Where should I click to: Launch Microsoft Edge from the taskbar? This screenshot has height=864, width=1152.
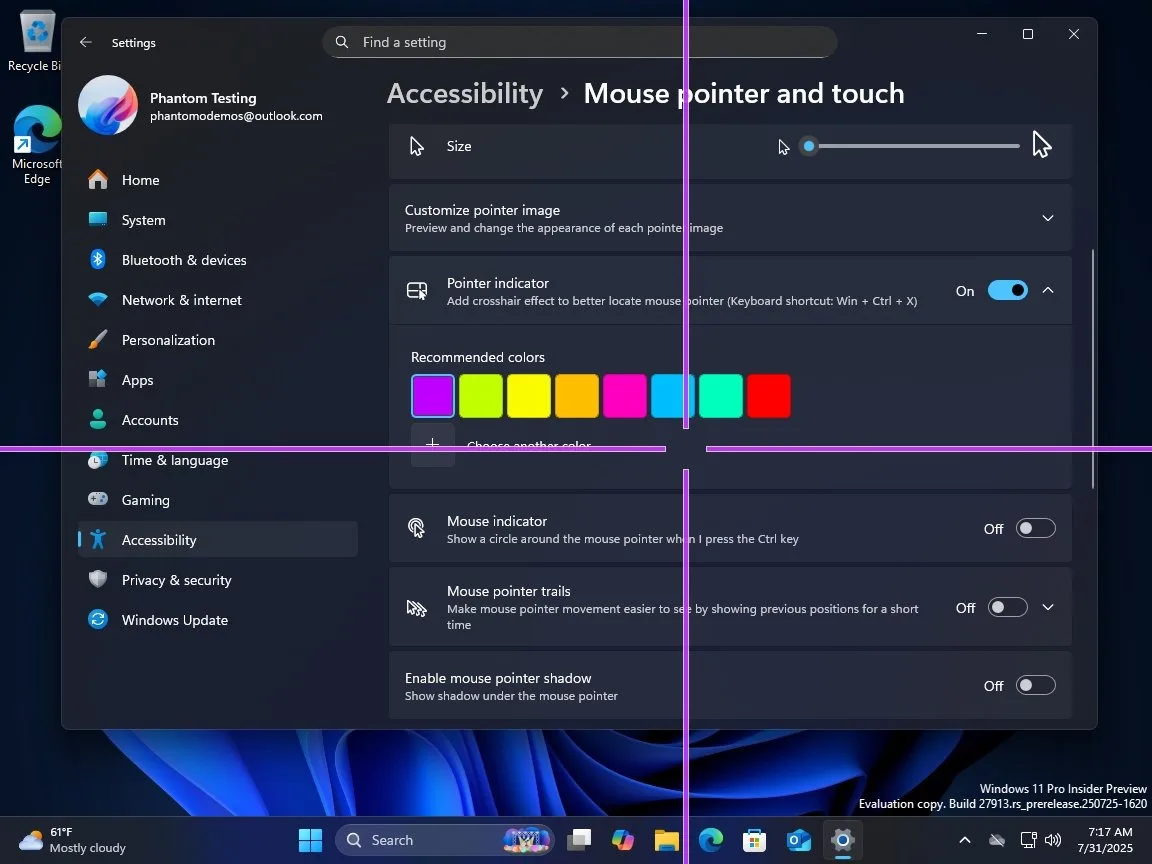pos(710,840)
